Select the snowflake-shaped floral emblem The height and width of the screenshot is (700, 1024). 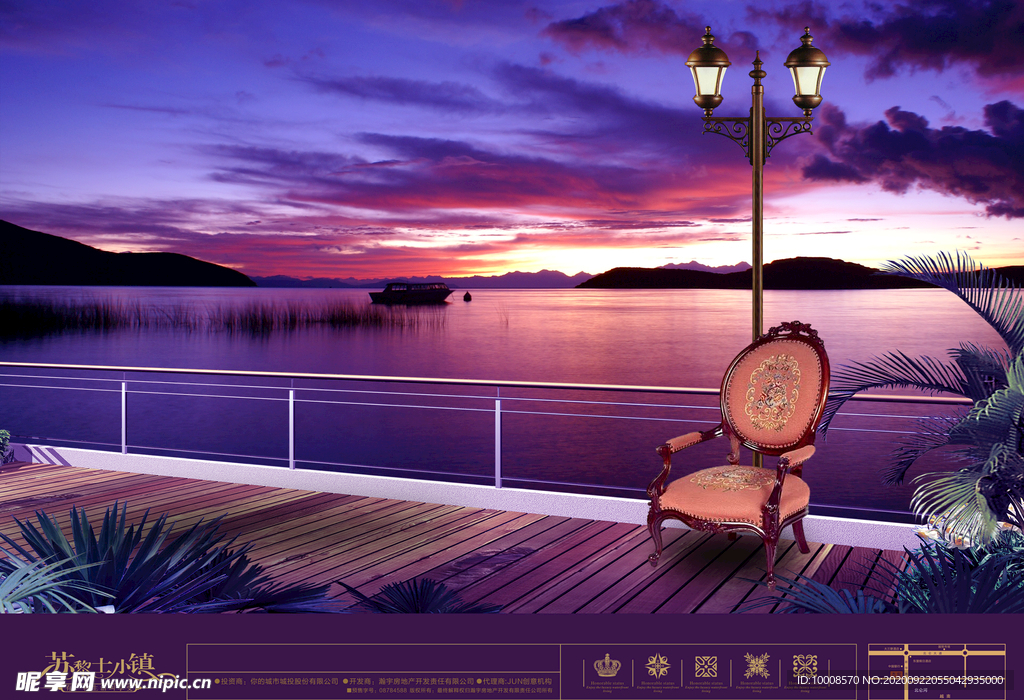pyautogui.click(x=756, y=666)
